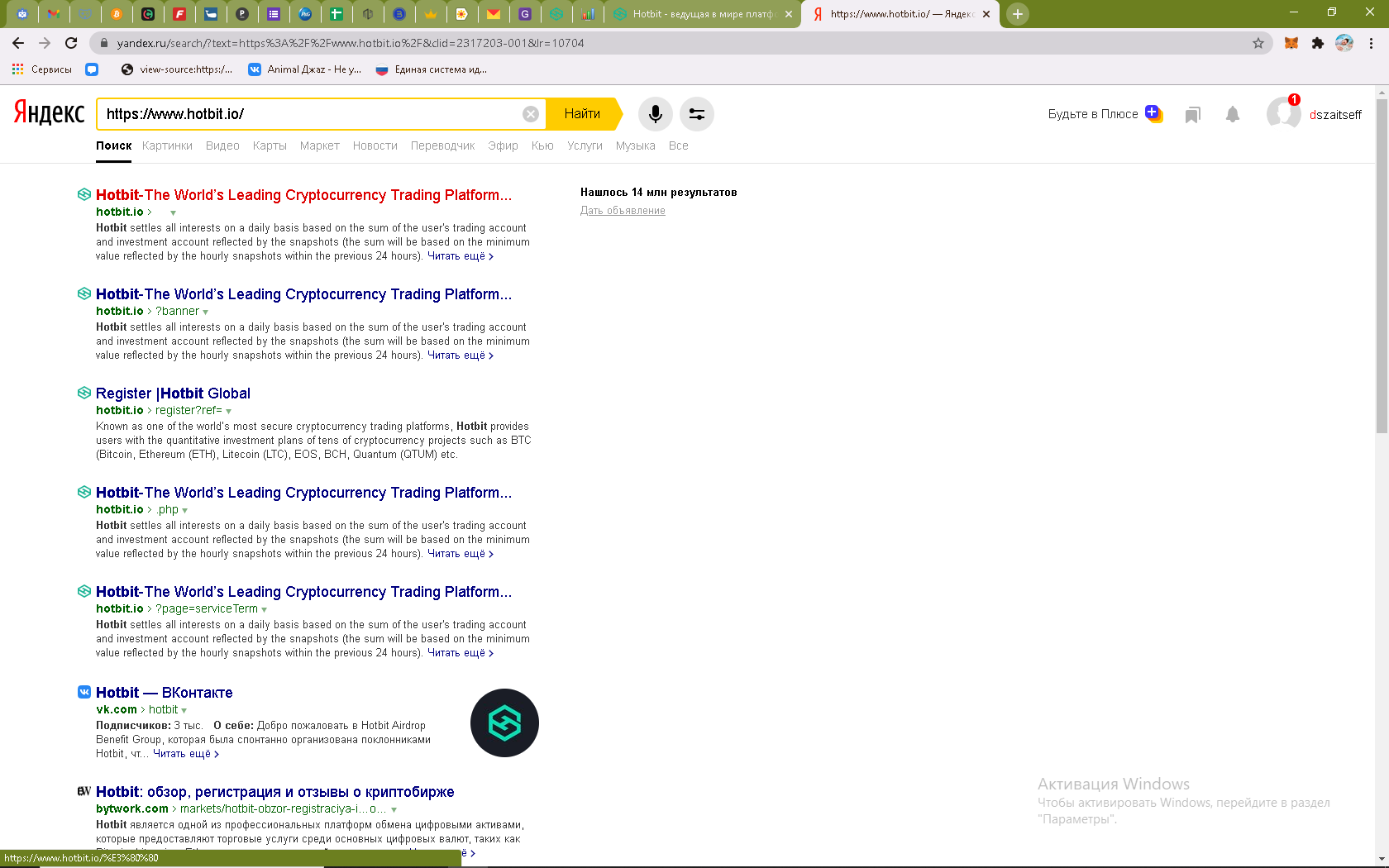
Task: Open view-source bookmark
Action: pyautogui.click(x=177, y=69)
